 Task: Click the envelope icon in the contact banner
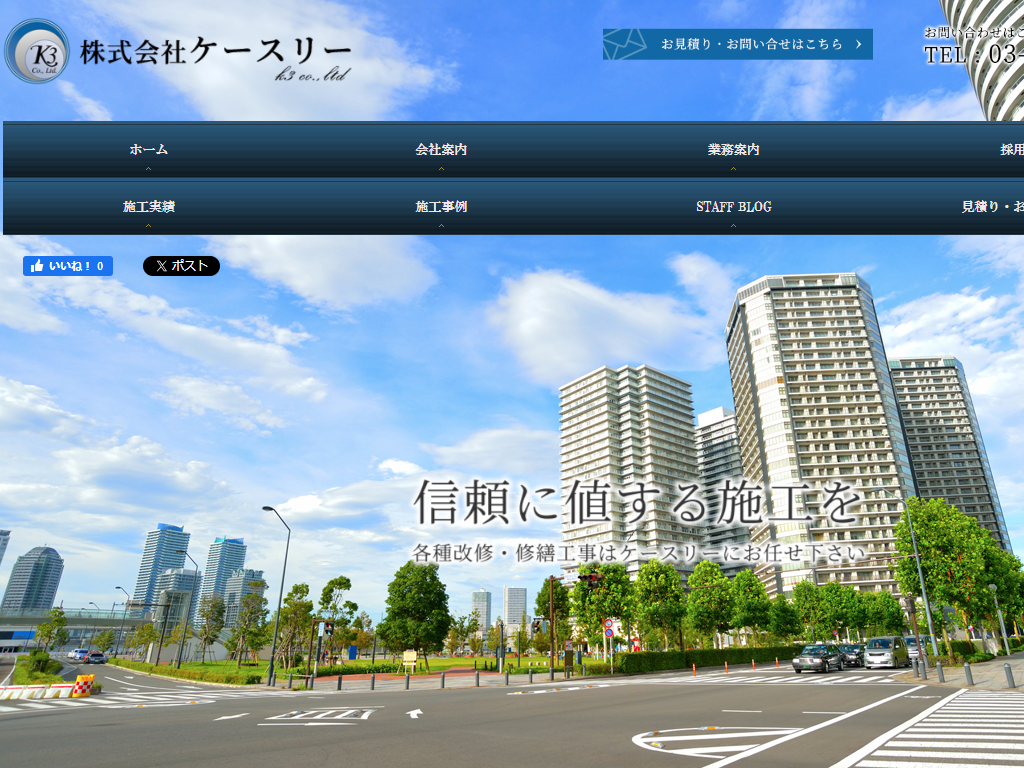pyautogui.click(x=625, y=44)
